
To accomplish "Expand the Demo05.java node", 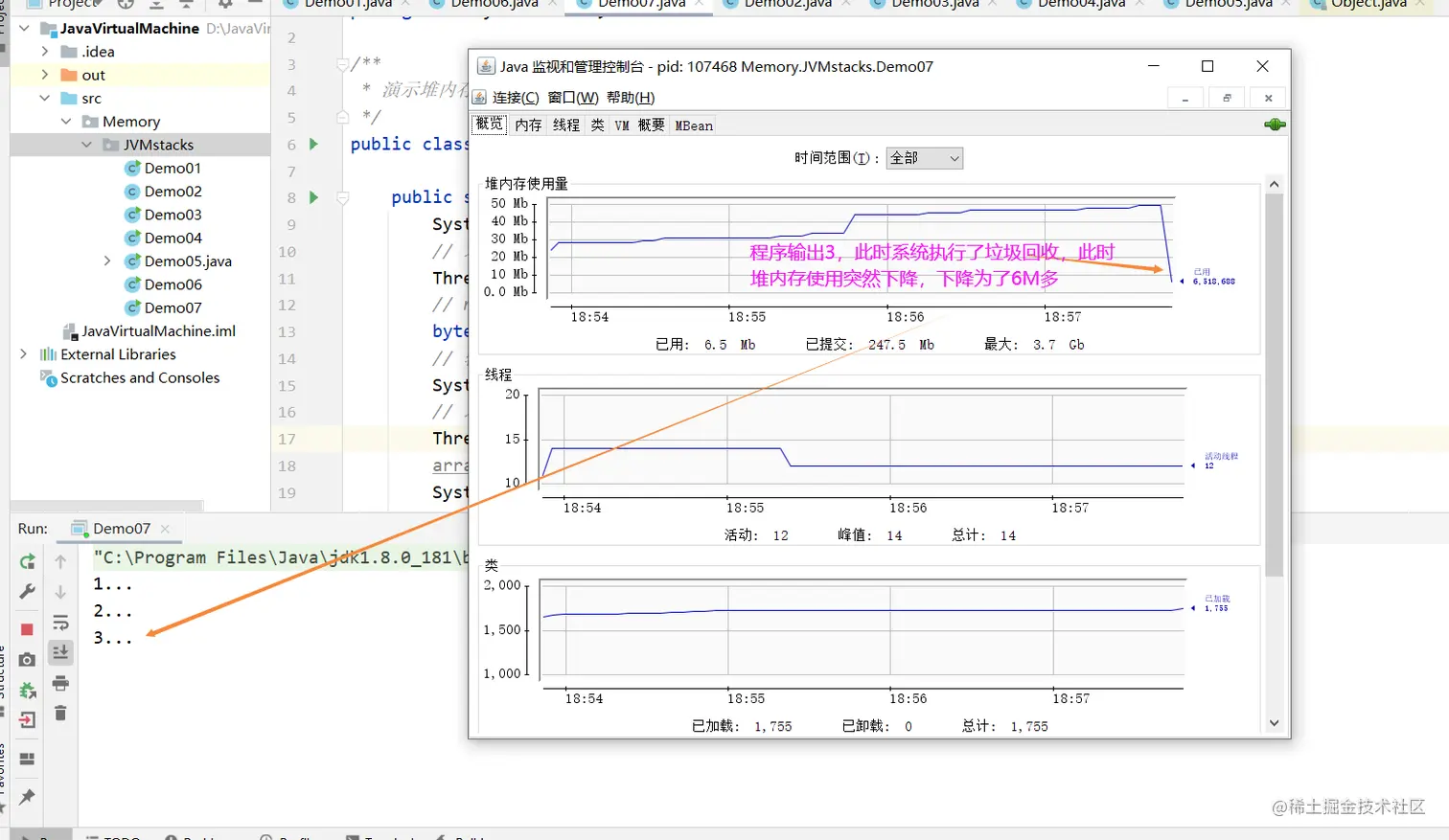I will 107,261.
